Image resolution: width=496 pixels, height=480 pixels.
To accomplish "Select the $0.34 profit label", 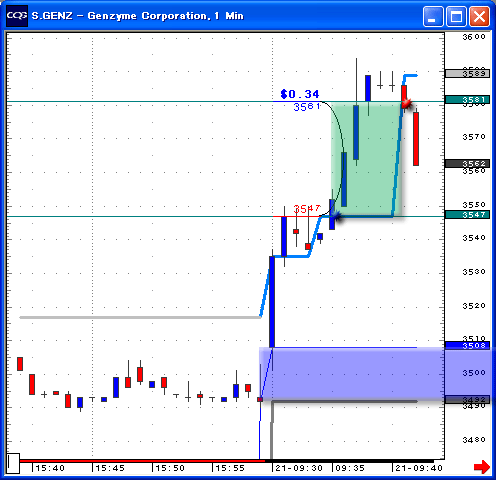I will pos(300,94).
